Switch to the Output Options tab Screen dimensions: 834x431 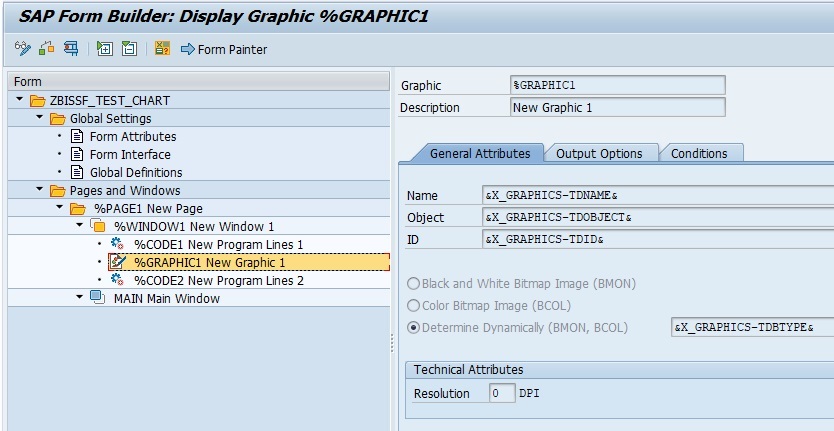point(599,153)
